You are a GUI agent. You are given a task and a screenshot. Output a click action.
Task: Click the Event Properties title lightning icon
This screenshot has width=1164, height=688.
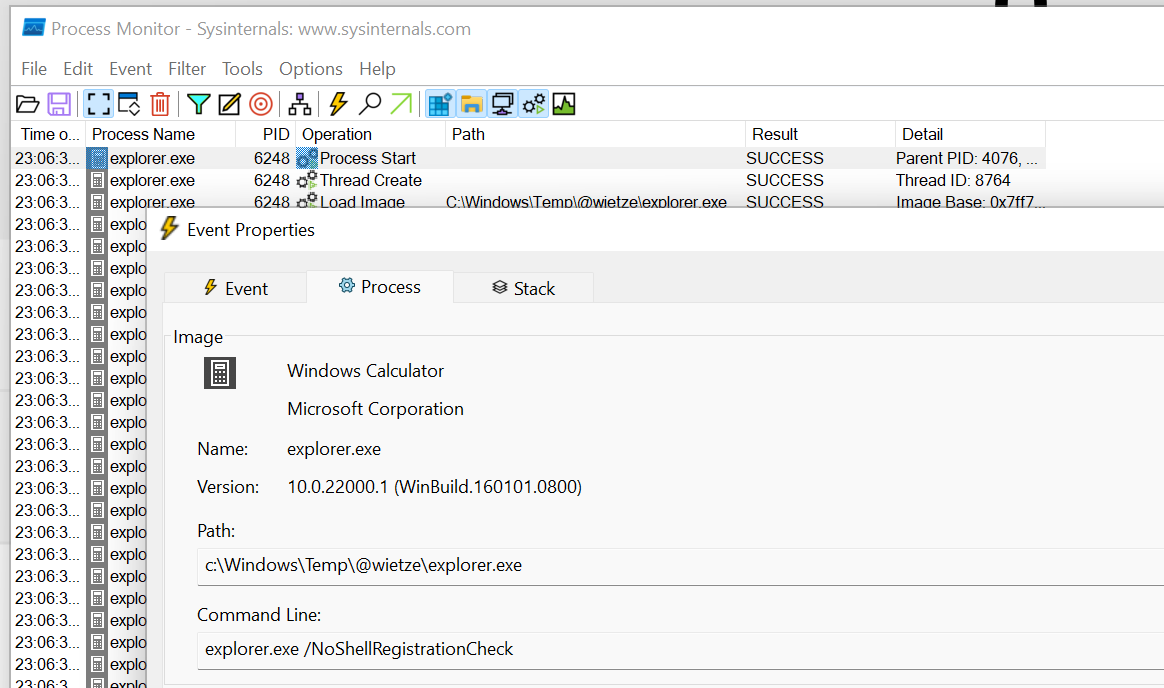point(169,229)
